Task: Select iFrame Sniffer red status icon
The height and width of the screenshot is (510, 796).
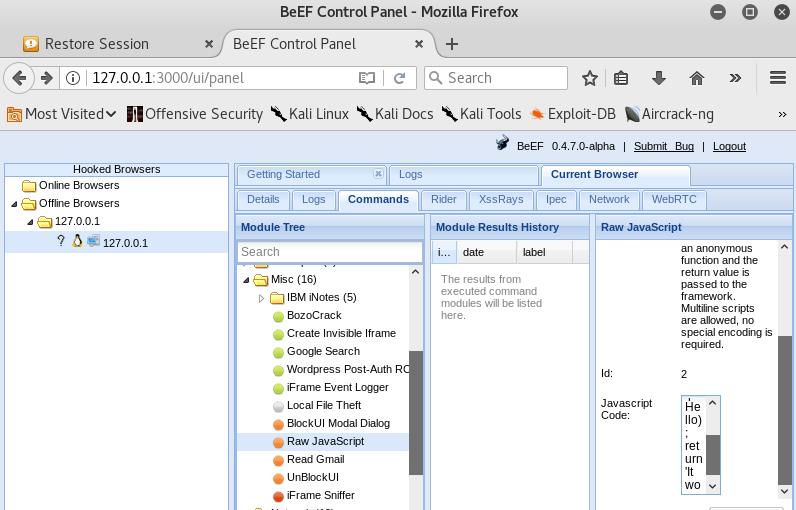Action: click(278, 496)
